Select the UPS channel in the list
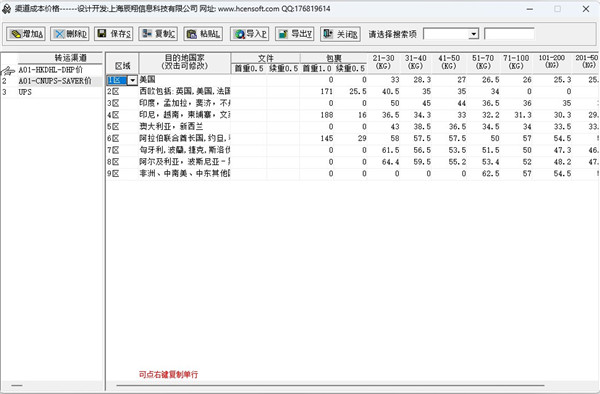Image resolution: width=600 pixels, height=394 pixels. pyautogui.click(x=25, y=92)
